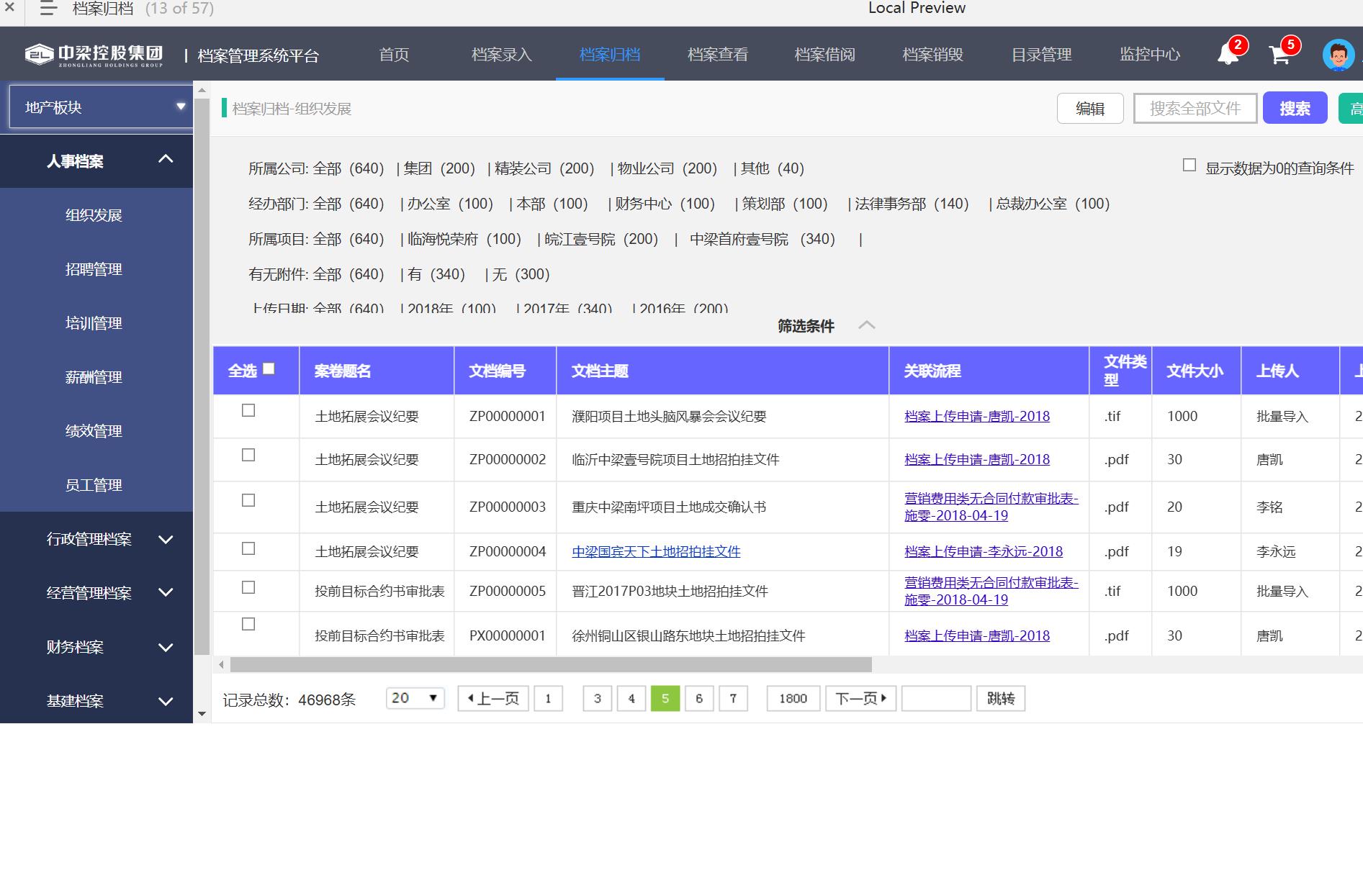1363x896 pixels.
Task: Click the table scrollbar left arrow
Action: tap(221, 664)
